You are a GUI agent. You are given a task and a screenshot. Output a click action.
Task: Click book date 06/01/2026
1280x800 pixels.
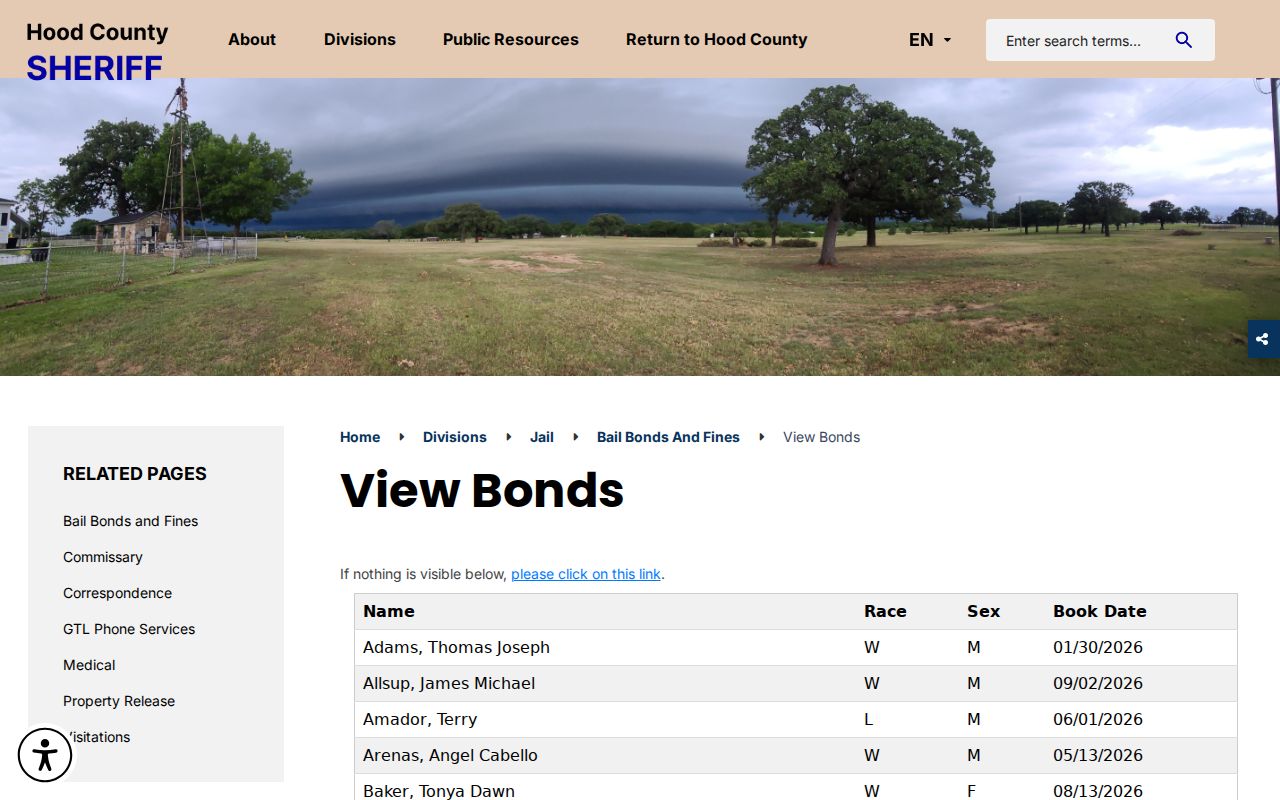coord(1098,719)
